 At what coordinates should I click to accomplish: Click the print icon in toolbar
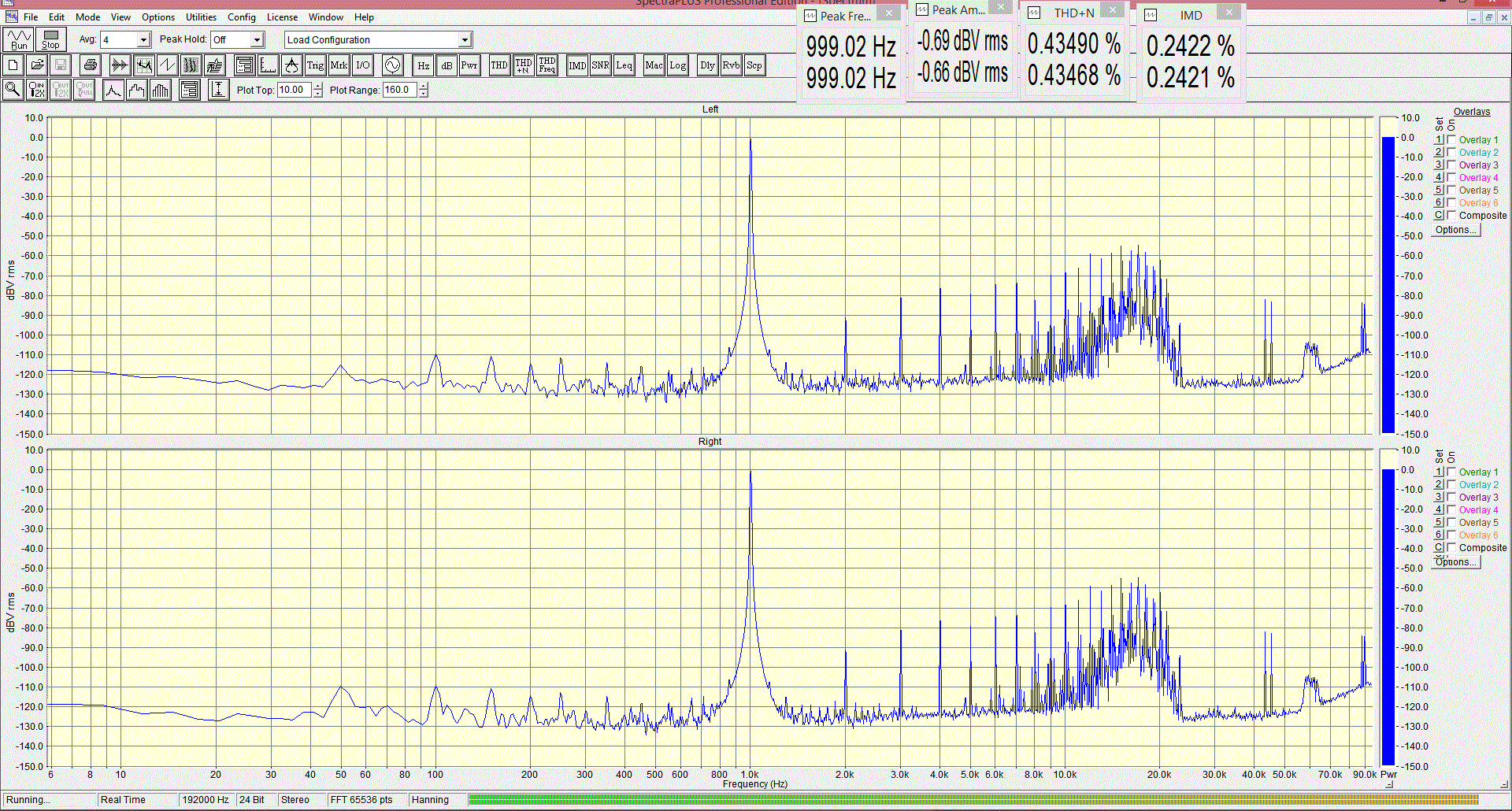tap(90, 65)
